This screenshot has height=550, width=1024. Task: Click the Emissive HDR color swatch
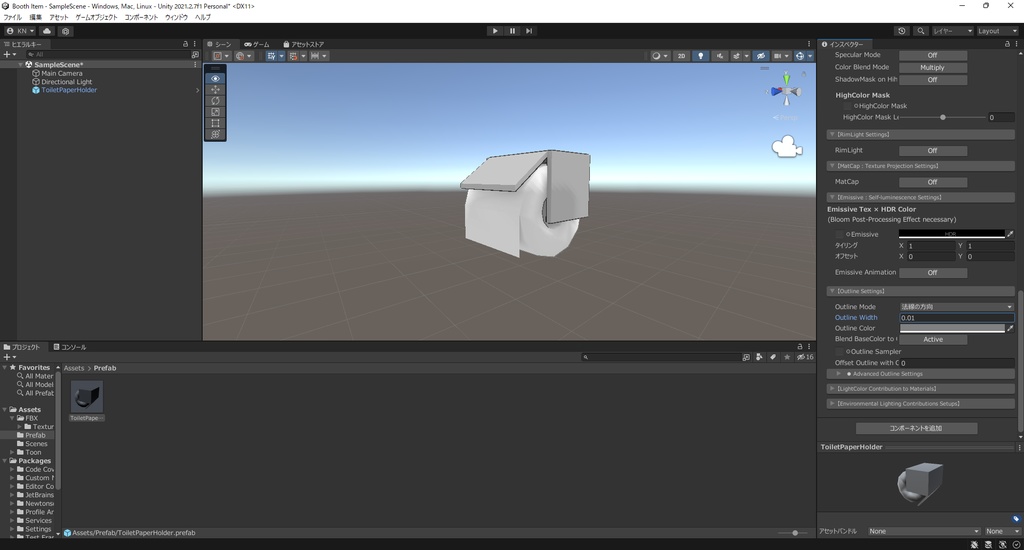coord(952,234)
